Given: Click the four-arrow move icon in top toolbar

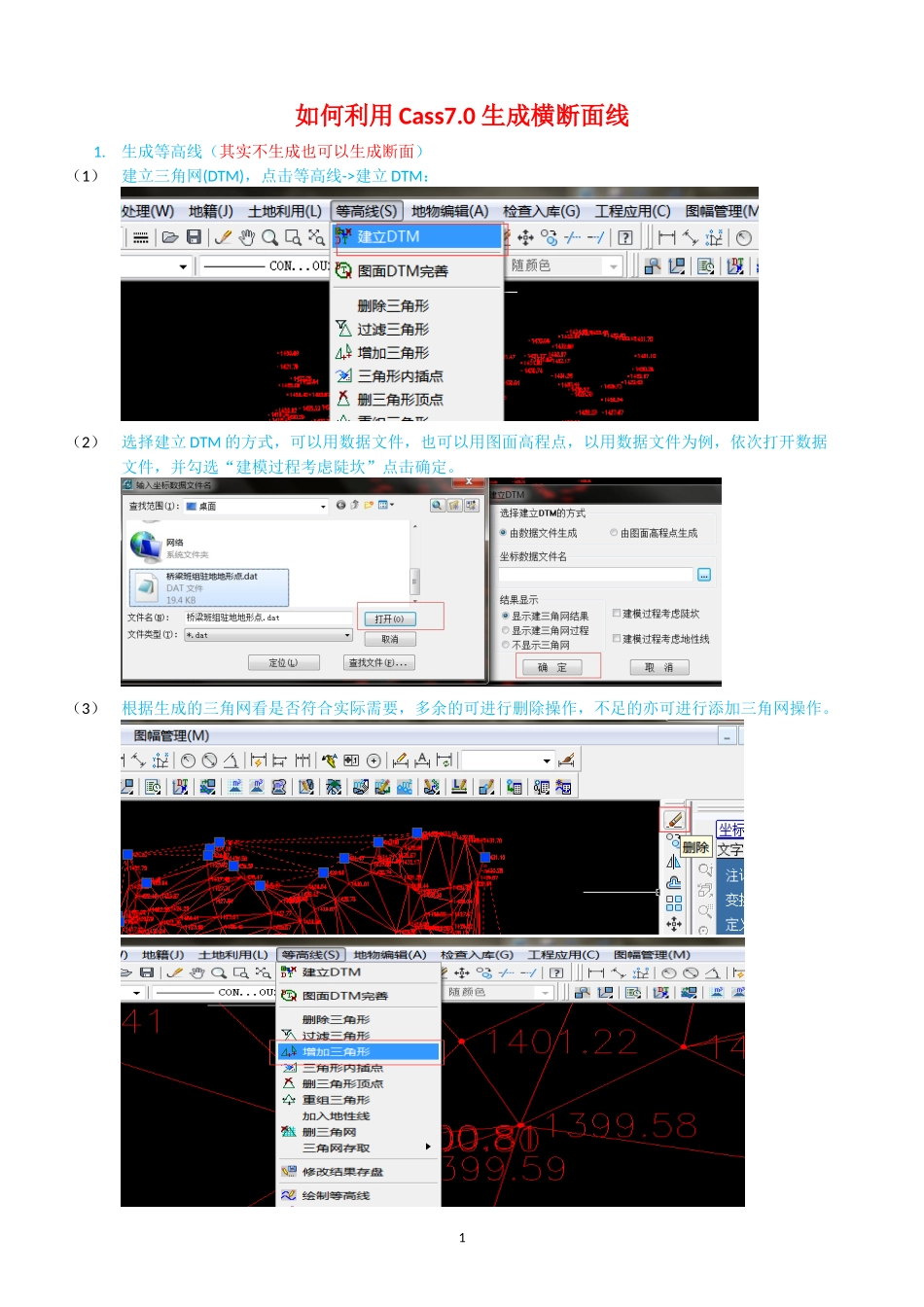Looking at the screenshot, I should 526,237.
